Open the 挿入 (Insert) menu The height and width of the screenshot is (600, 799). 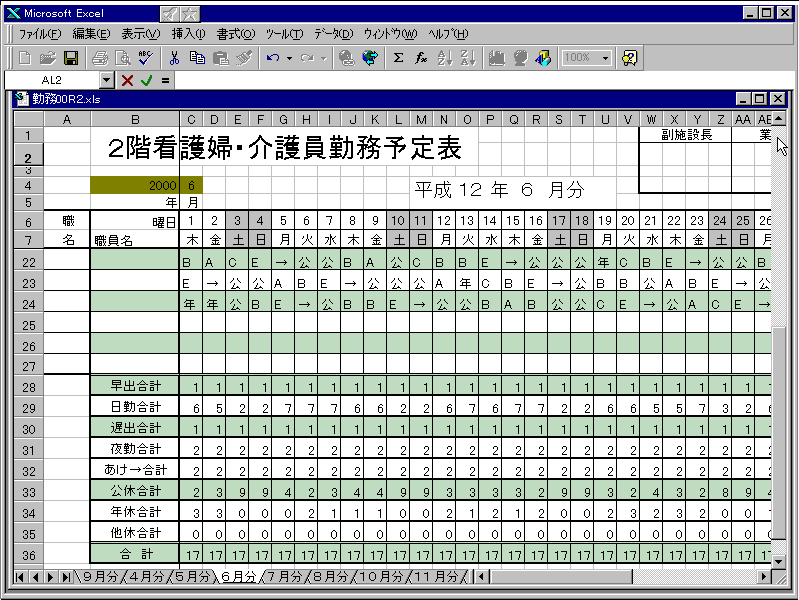(188, 34)
